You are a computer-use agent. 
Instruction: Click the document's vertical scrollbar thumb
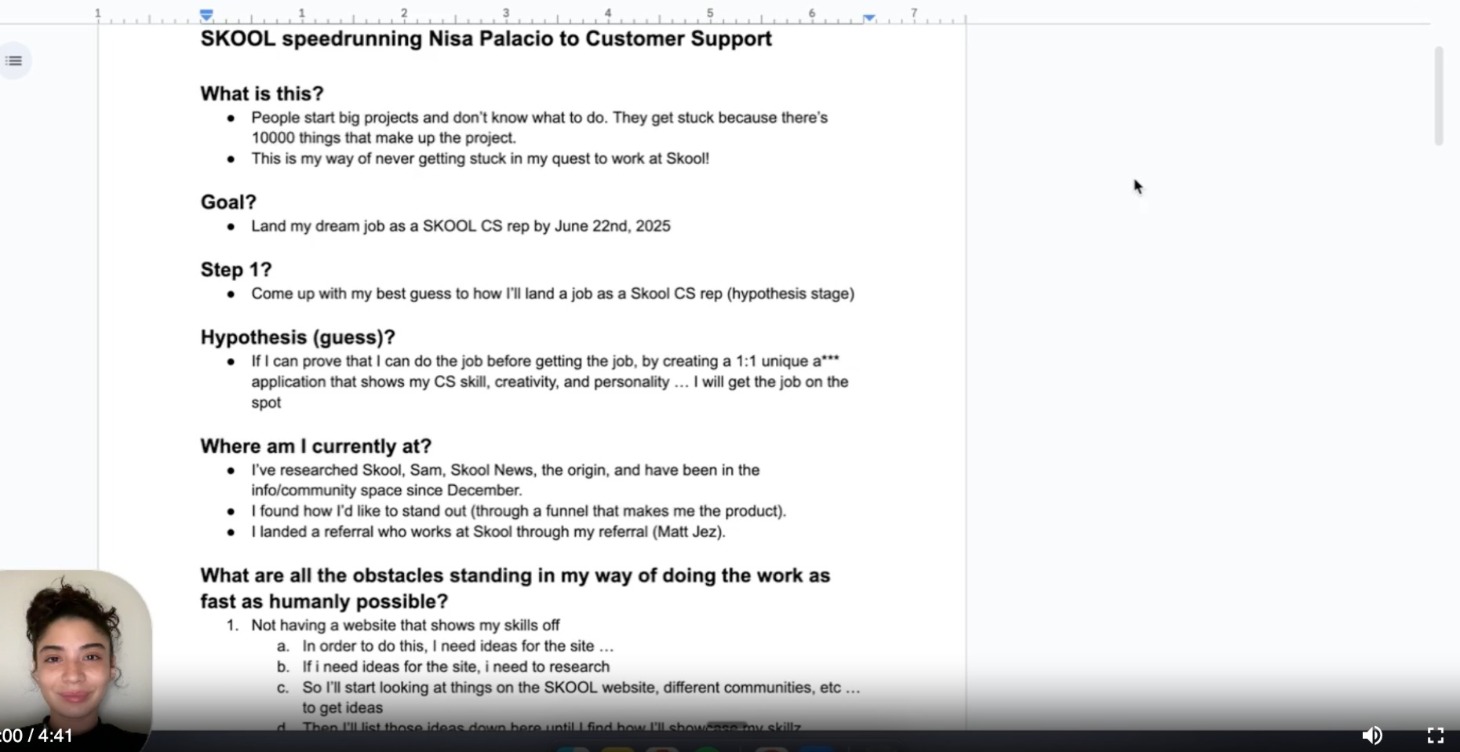[1438, 96]
